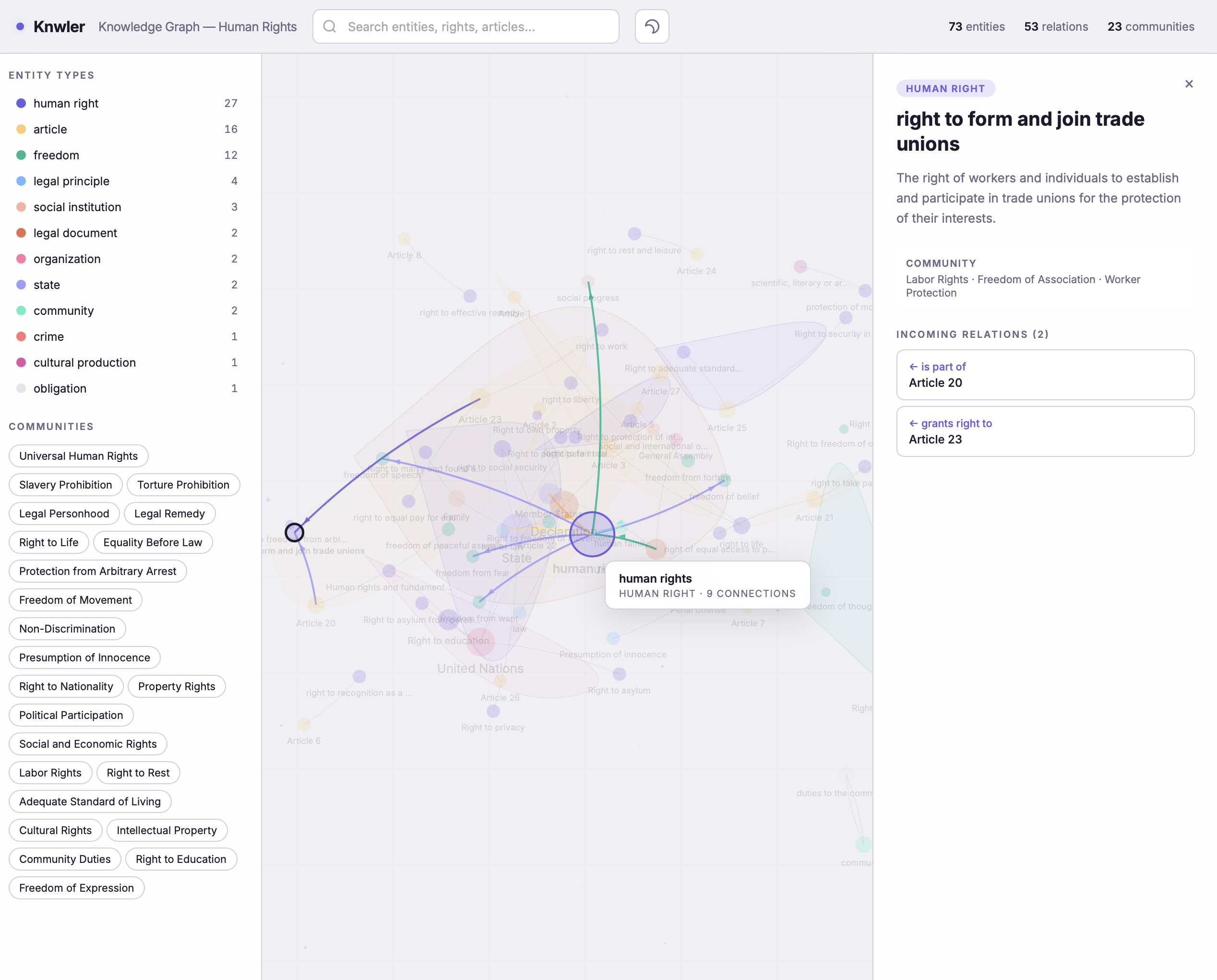1217x980 pixels.
Task: Open the Article 20 incoming relation
Action: tap(1044, 375)
